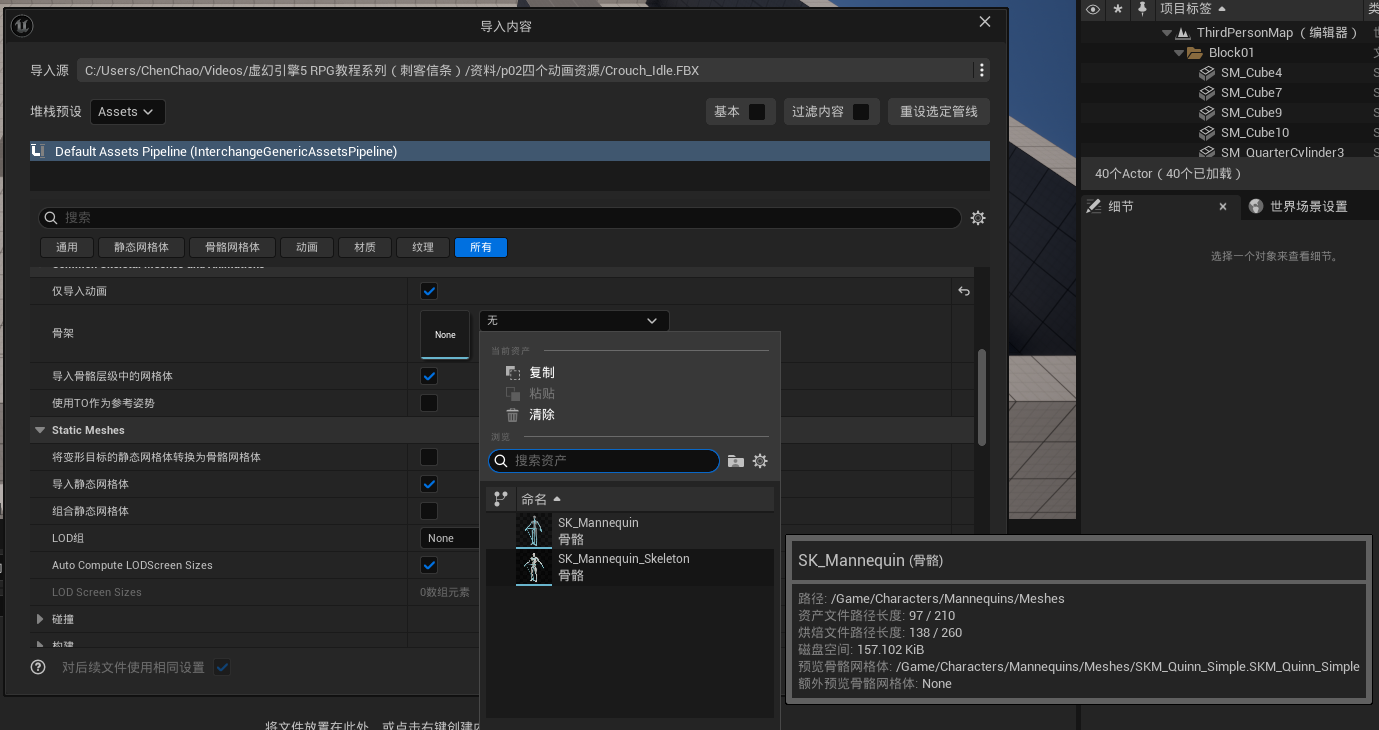Select the 通用 filter tab
The width and height of the screenshot is (1379, 730).
click(67, 247)
